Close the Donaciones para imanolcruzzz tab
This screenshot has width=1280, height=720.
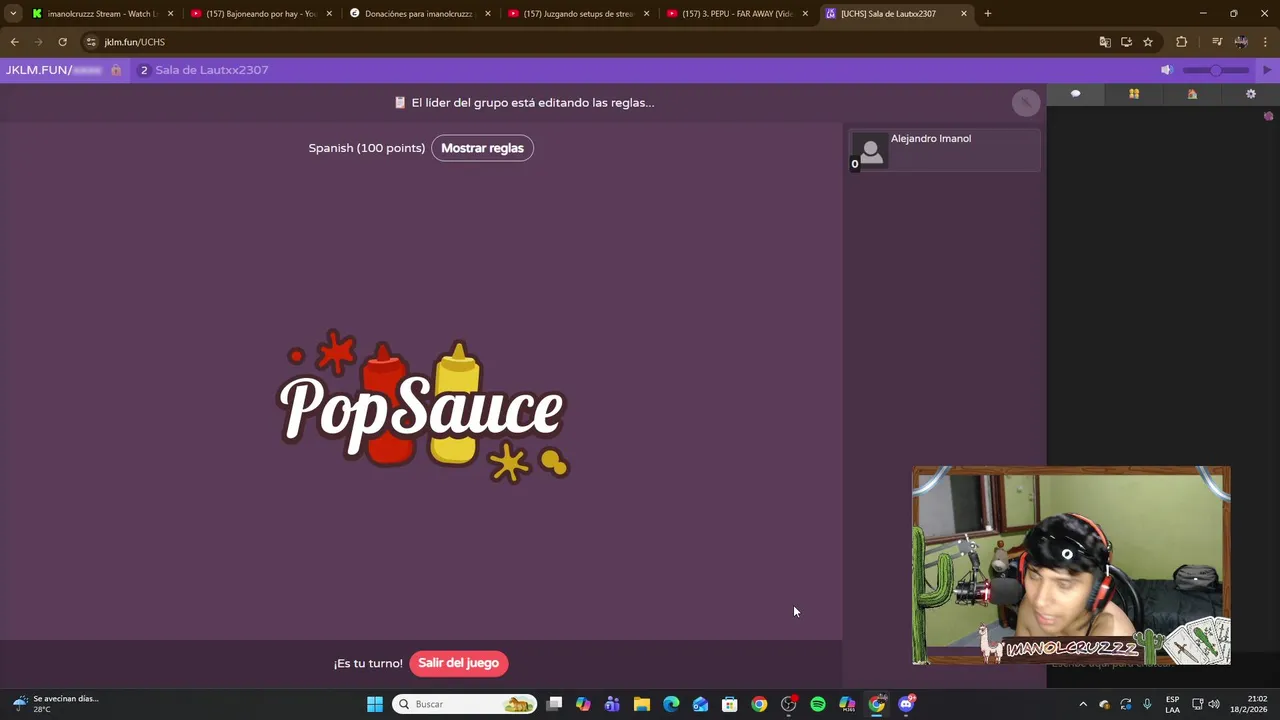point(488,14)
